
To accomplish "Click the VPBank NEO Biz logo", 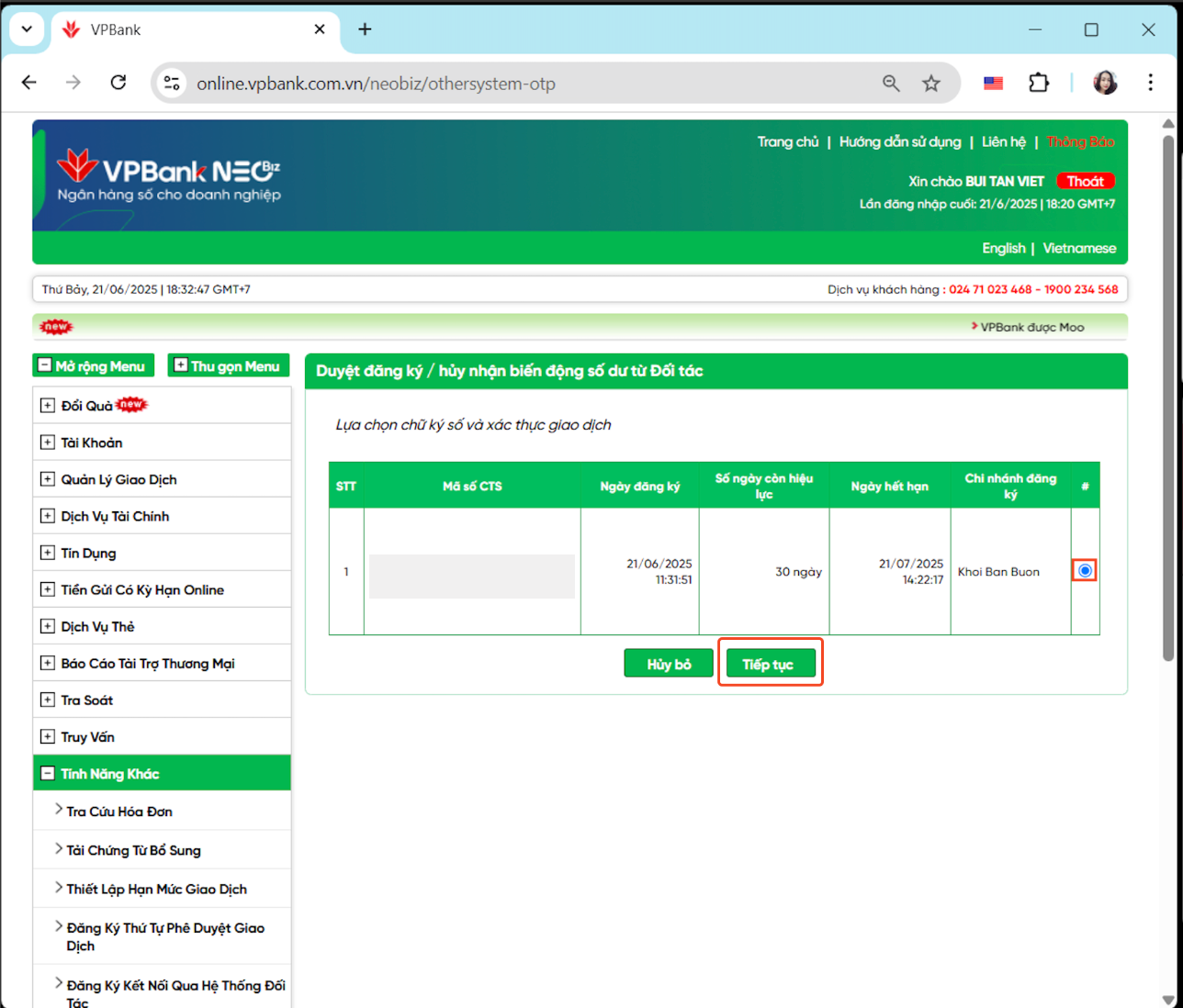I will click(x=168, y=174).
